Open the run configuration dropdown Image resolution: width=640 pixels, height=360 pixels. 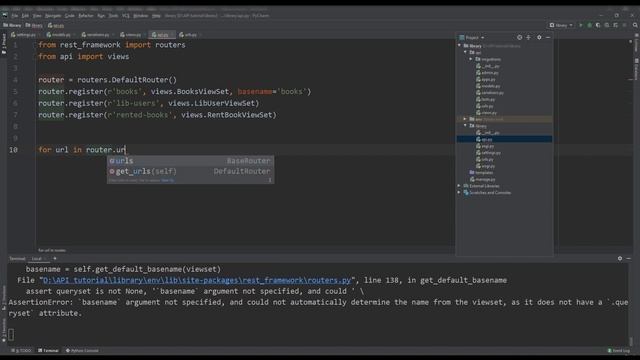tap(561, 25)
